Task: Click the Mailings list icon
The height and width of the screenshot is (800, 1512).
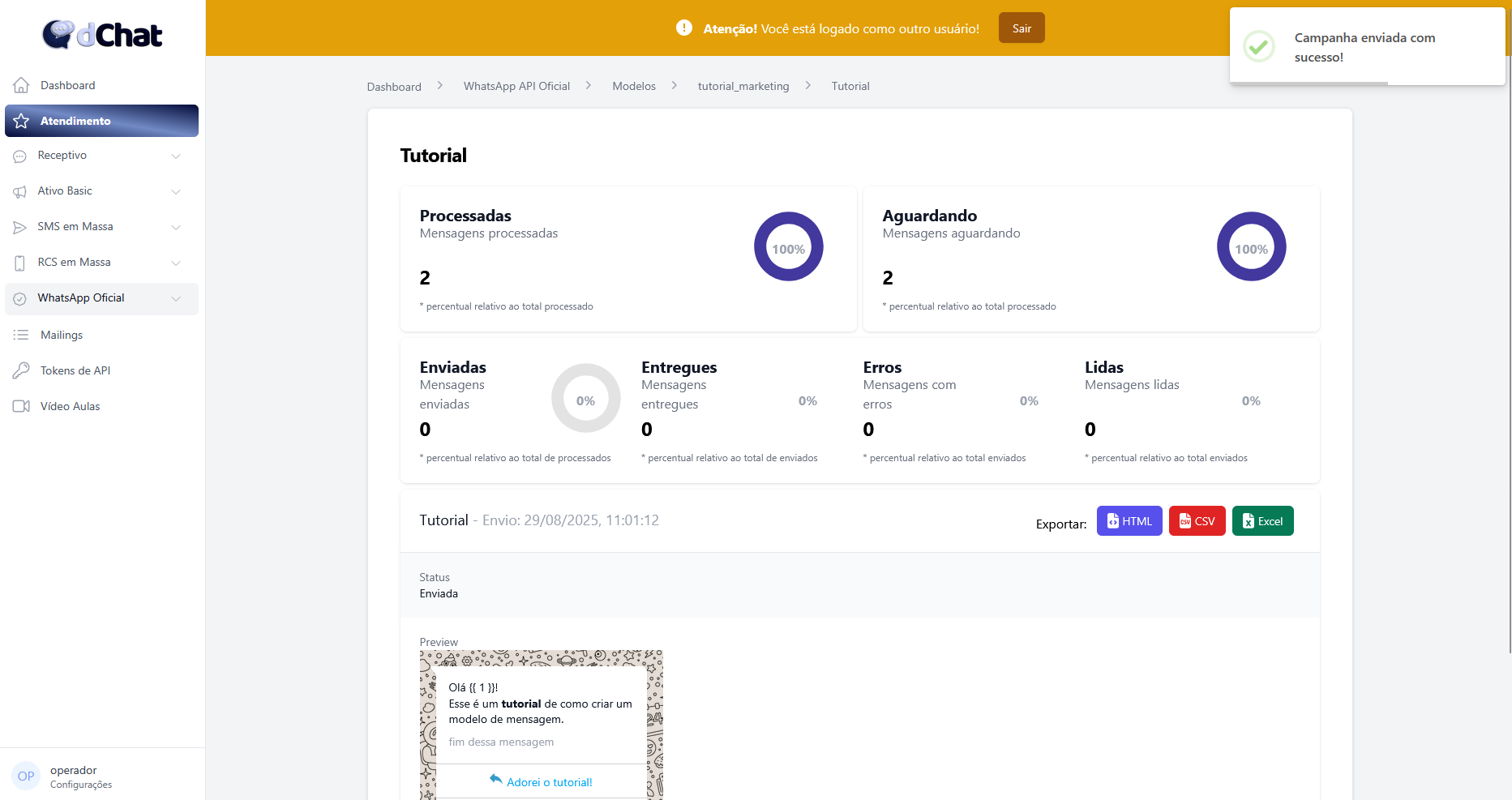Action: pyautogui.click(x=21, y=335)
